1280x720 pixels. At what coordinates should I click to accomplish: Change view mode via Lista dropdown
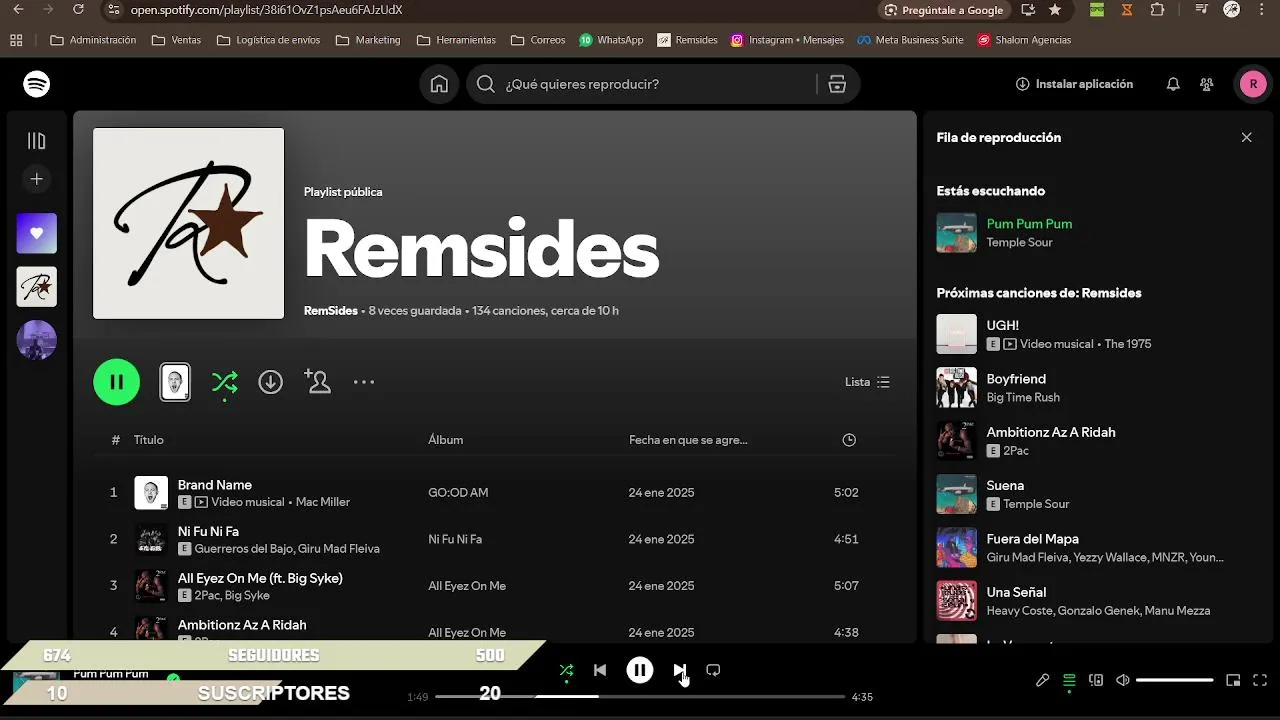(x=867, y=382)
